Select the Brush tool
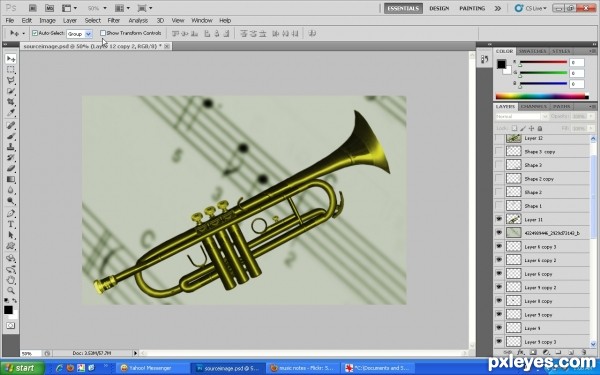The image size is (600, 375). [11, 136]
